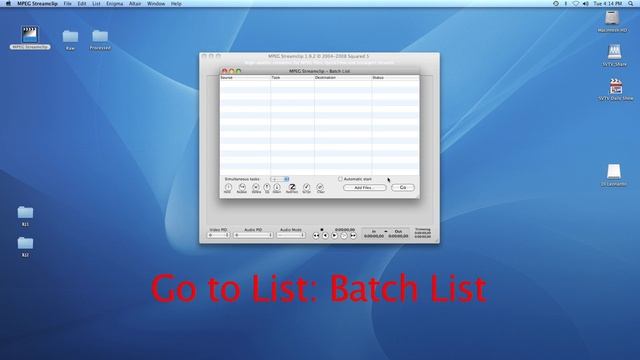Click the Redirect icon in Batch List
Image resolution: width=640 pixels, height=360 pixels.
292,188
